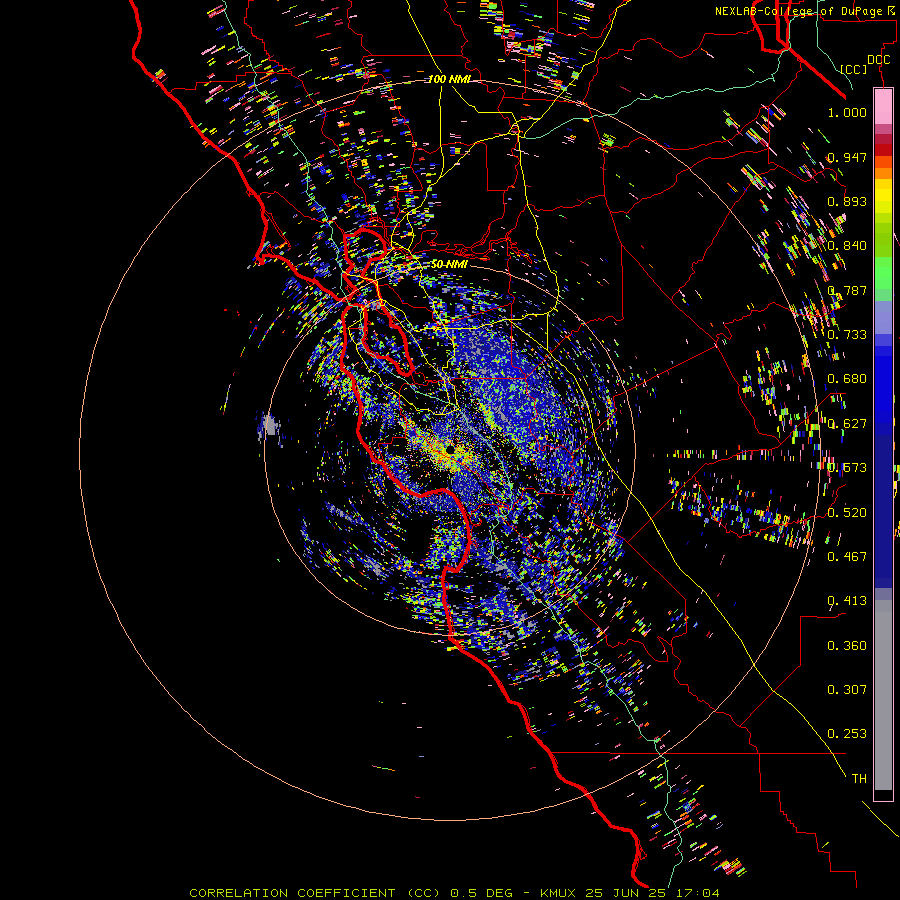Select the 0.413 legend value

847,601
